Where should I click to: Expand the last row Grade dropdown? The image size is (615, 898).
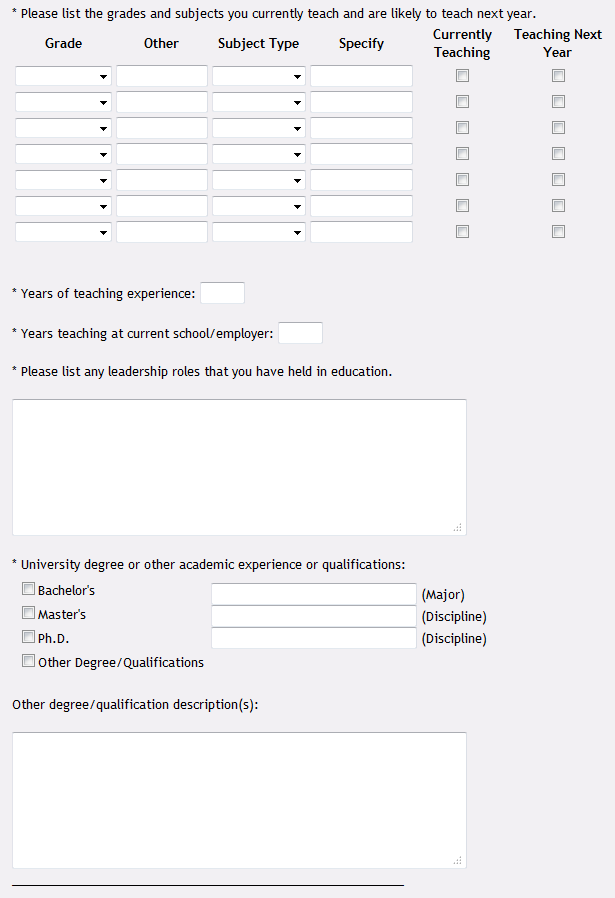63,232
